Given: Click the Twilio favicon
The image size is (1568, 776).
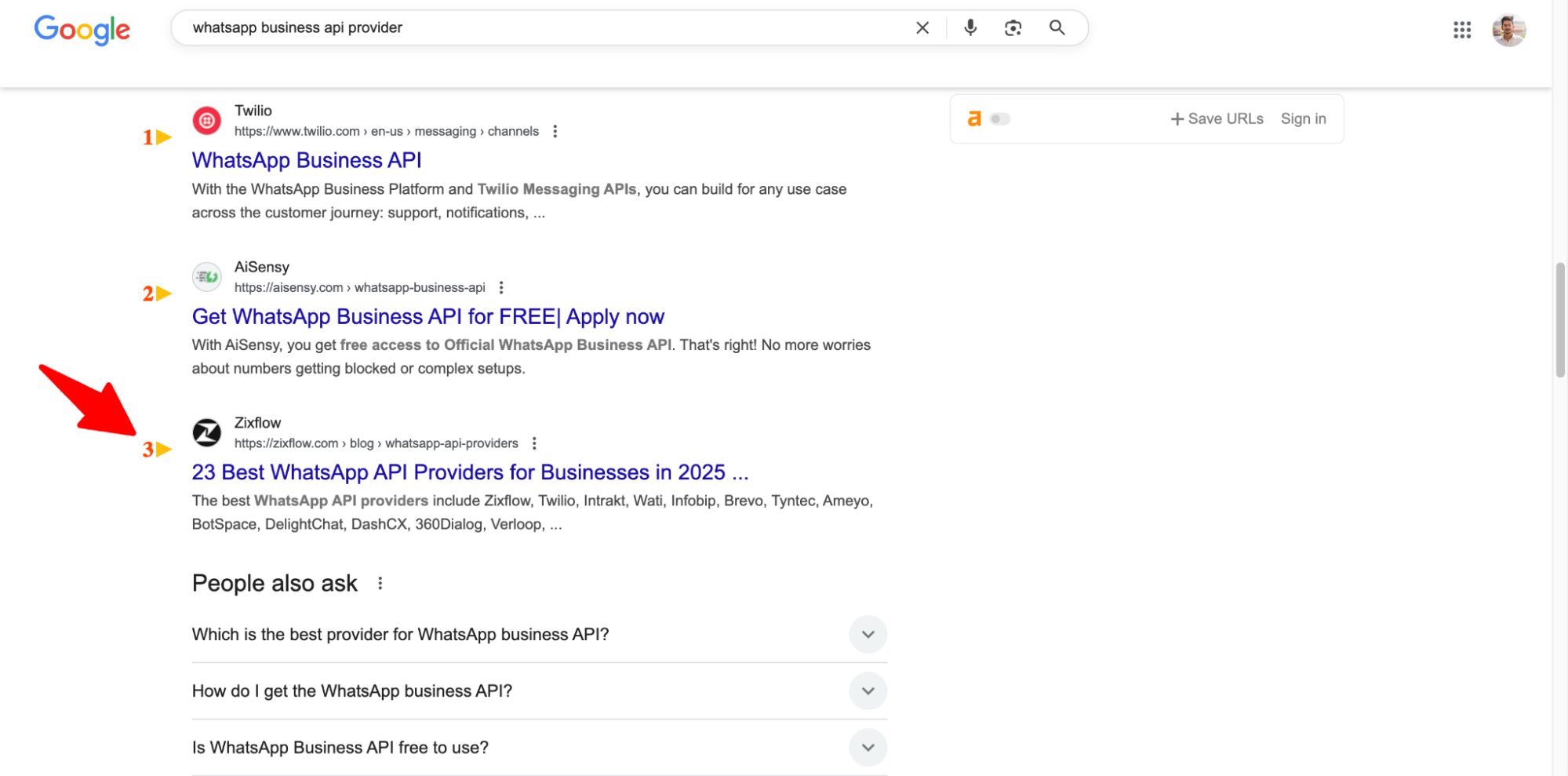Looking at the screenshot, I should coord(207,121).
